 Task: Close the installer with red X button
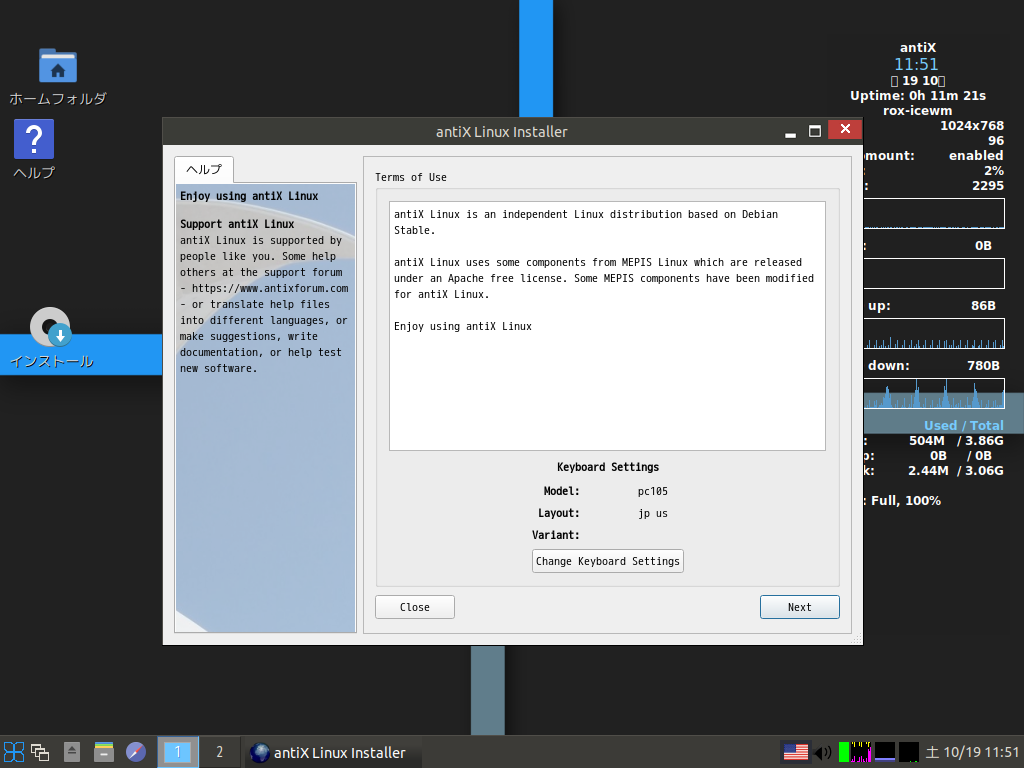point(845,129)
